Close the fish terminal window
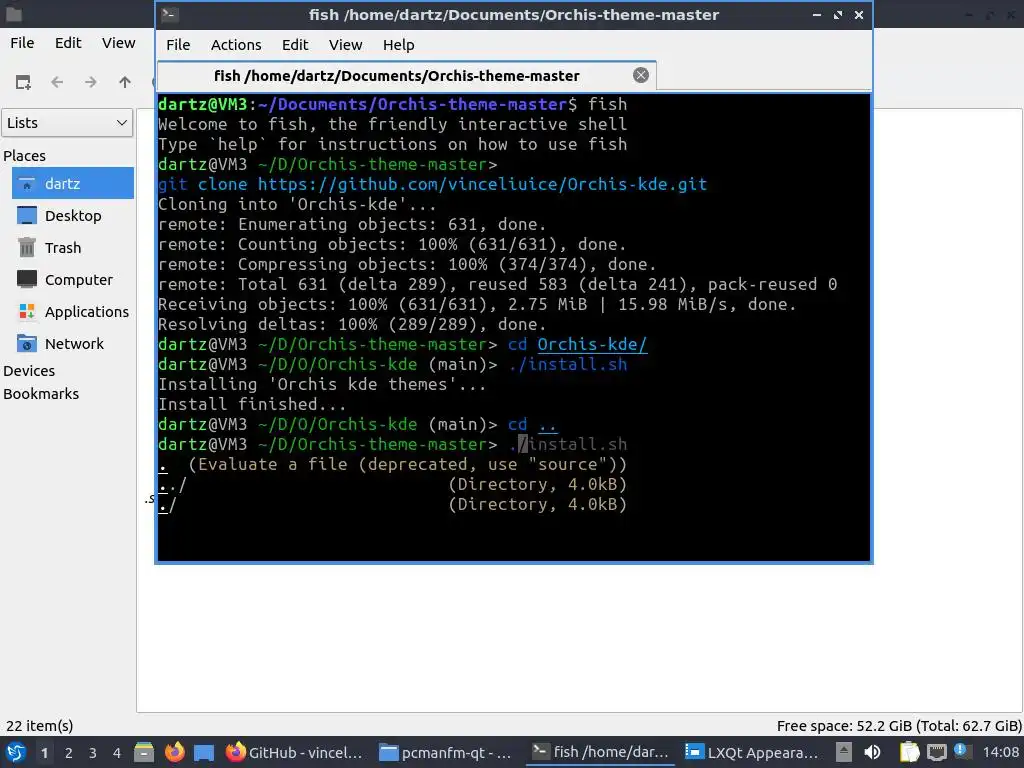This screenshot has width=1024, height=768. (x=859, y=14)
